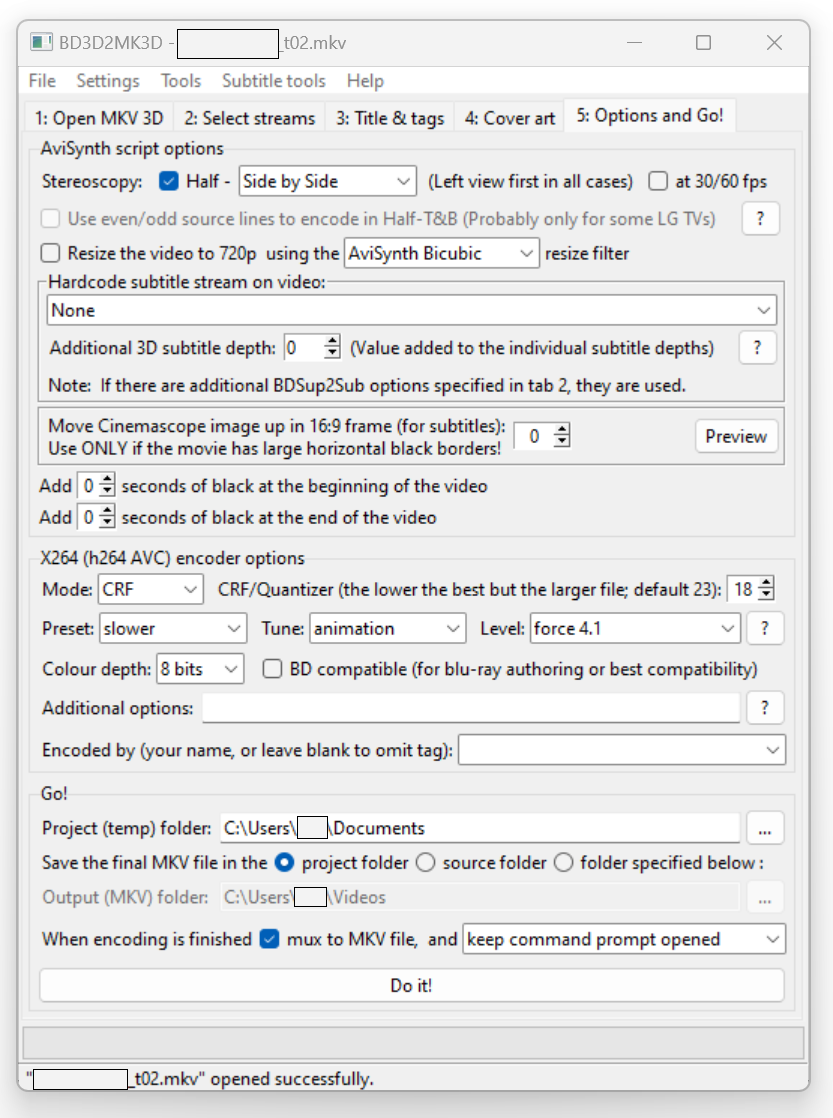This screenshot has width=833, height=1118.
Task: Increase the CRF value using the up arrow
Action: 768,583
